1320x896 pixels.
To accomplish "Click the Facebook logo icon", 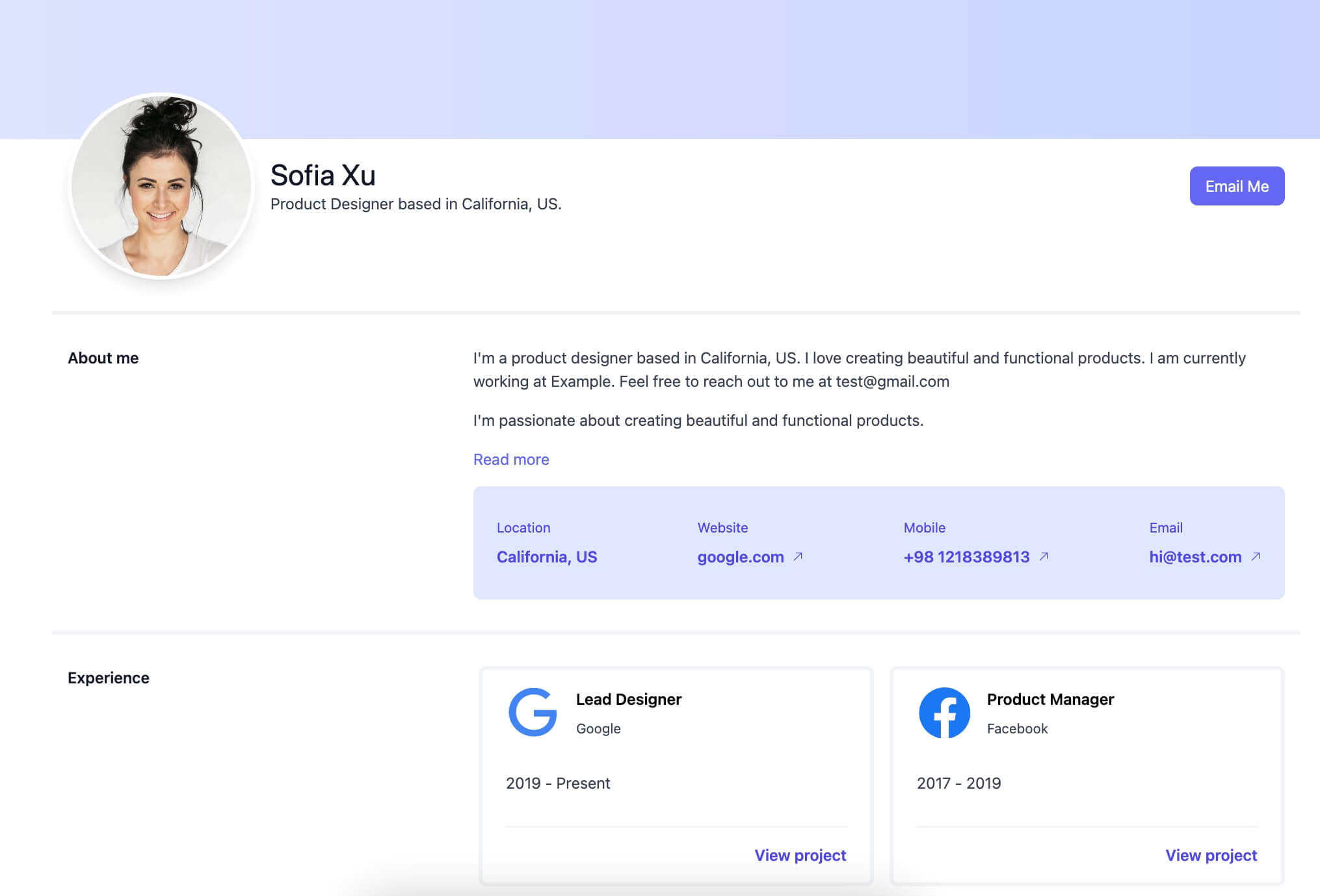I will pyautogui.click(x=944, y=713).
